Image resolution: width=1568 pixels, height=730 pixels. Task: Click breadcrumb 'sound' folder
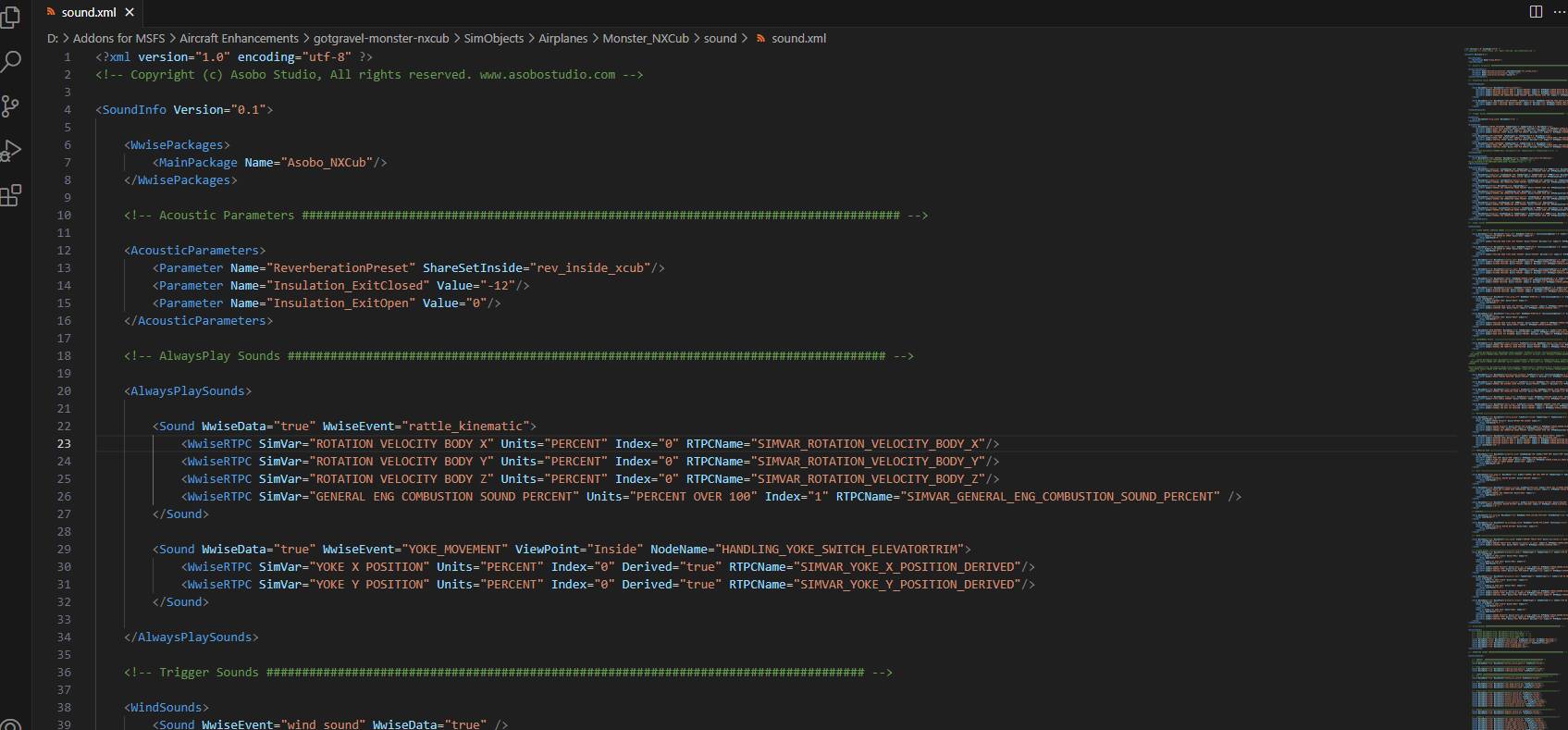720,38
